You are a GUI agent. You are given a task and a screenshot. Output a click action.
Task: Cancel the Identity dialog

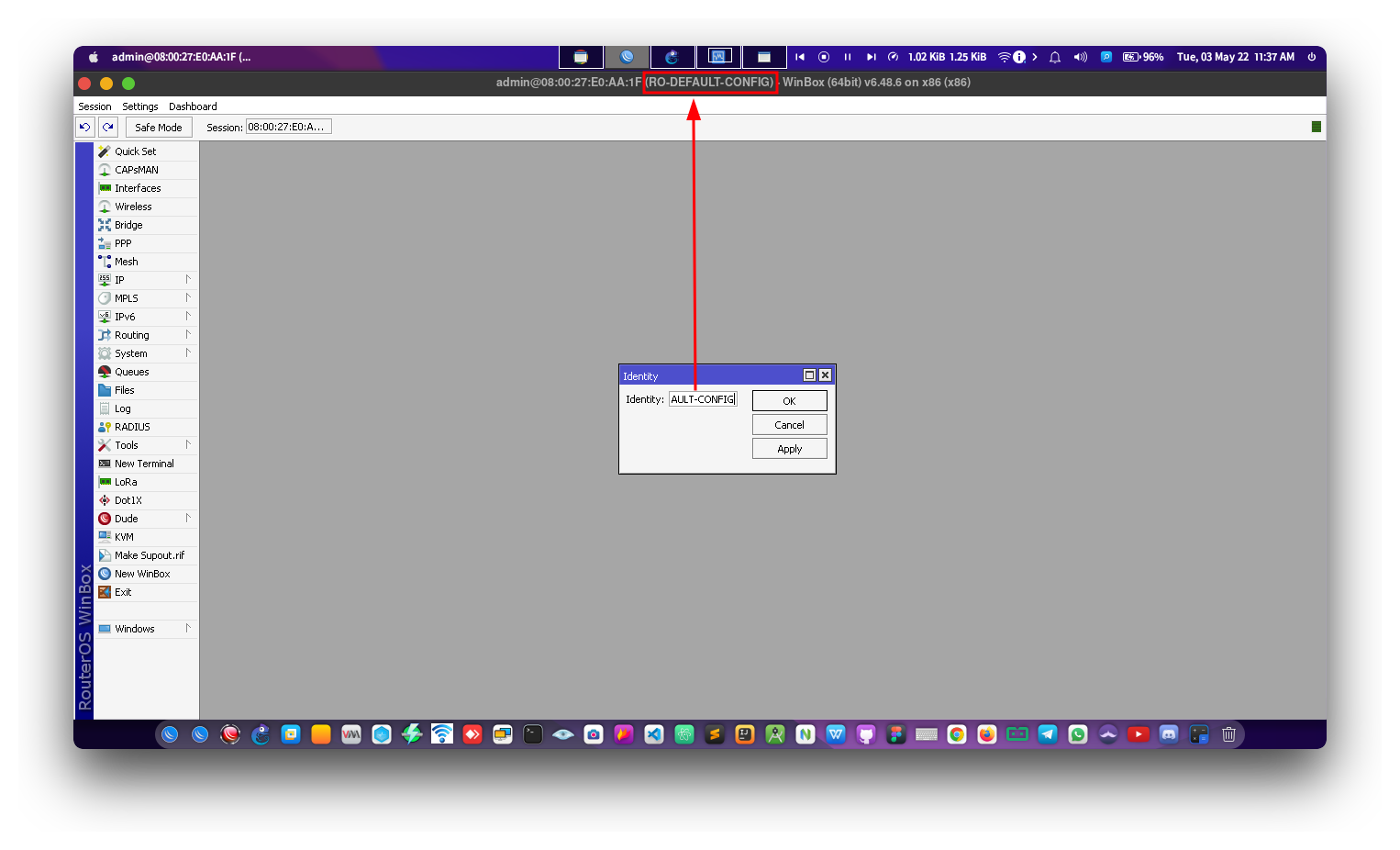789,424
